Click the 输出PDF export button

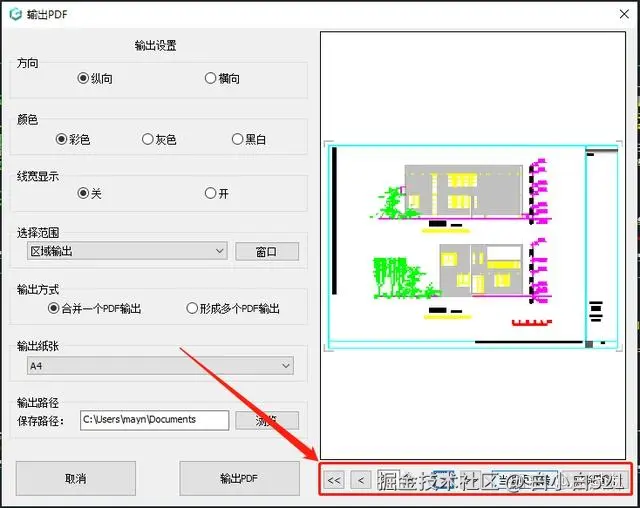point(240,478)
